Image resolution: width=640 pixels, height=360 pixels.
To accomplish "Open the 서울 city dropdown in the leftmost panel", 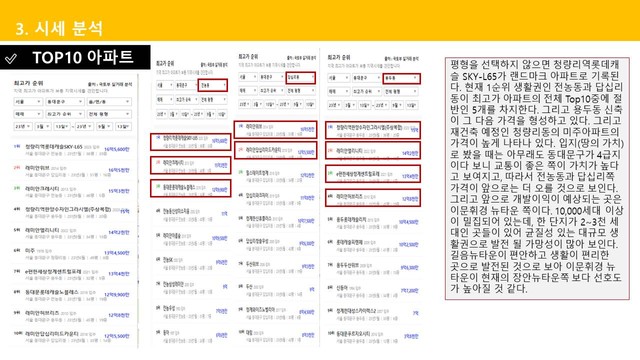I will [x=28, y=101].
